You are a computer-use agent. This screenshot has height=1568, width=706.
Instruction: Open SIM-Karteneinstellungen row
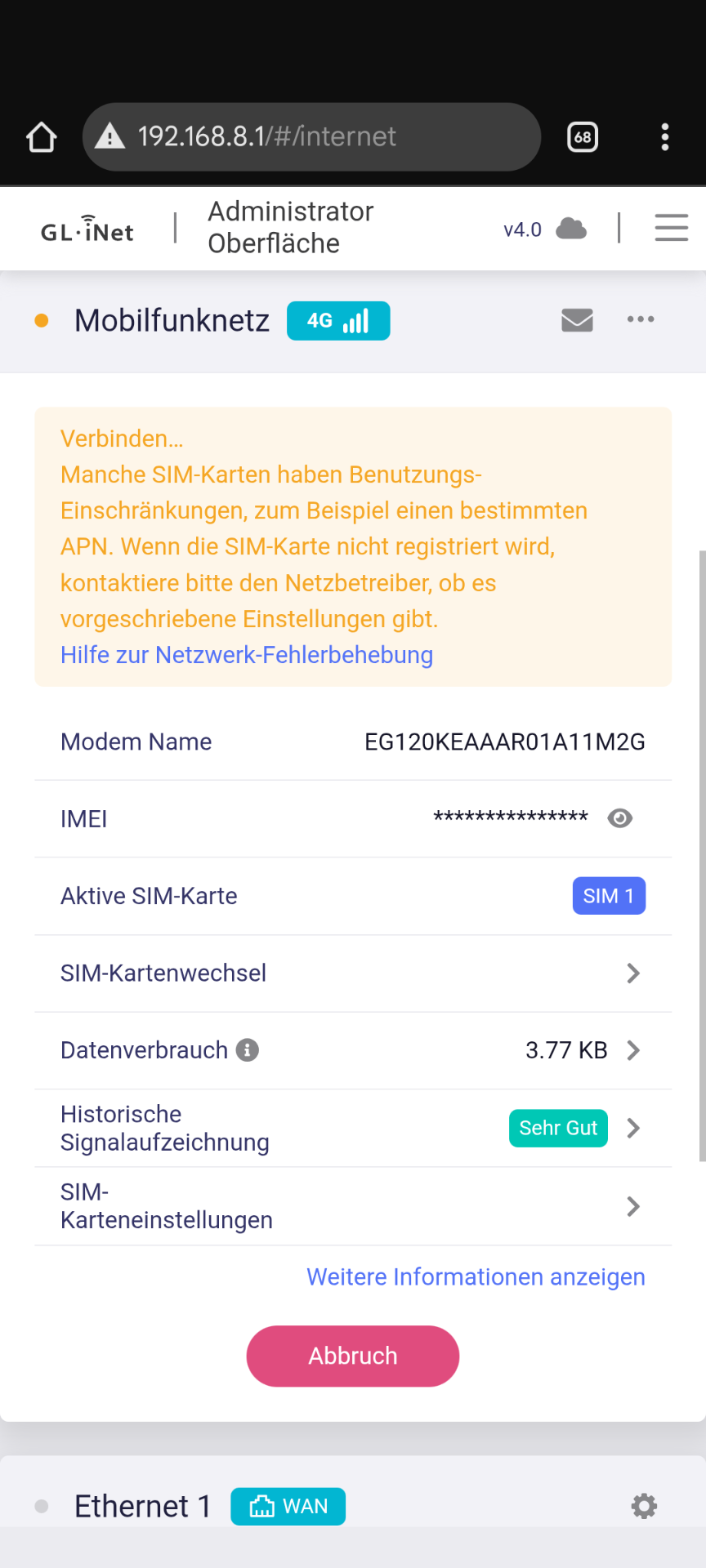[x=632, y=1206]
